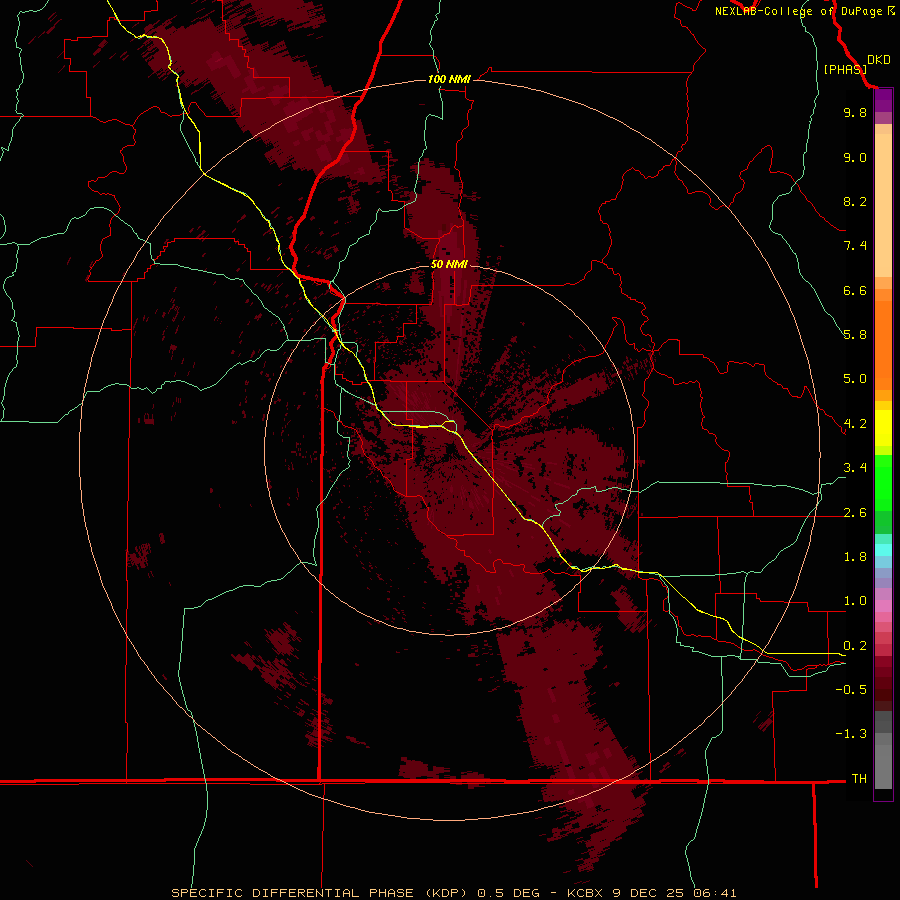
Task: Click the 3.4 value on the scale
Action: click(x=855, y=468)
